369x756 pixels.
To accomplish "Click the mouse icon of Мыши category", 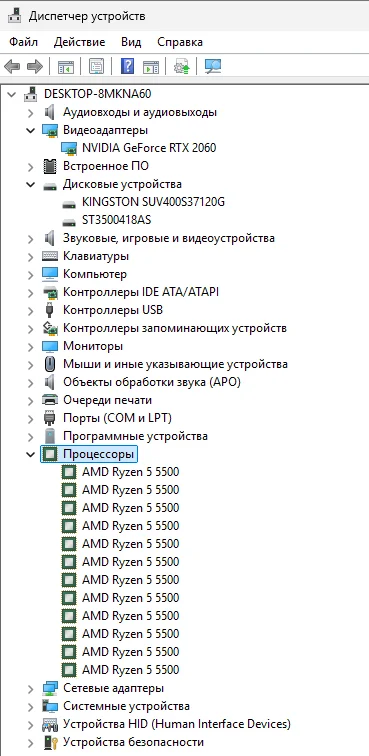I will pos(50,364).
